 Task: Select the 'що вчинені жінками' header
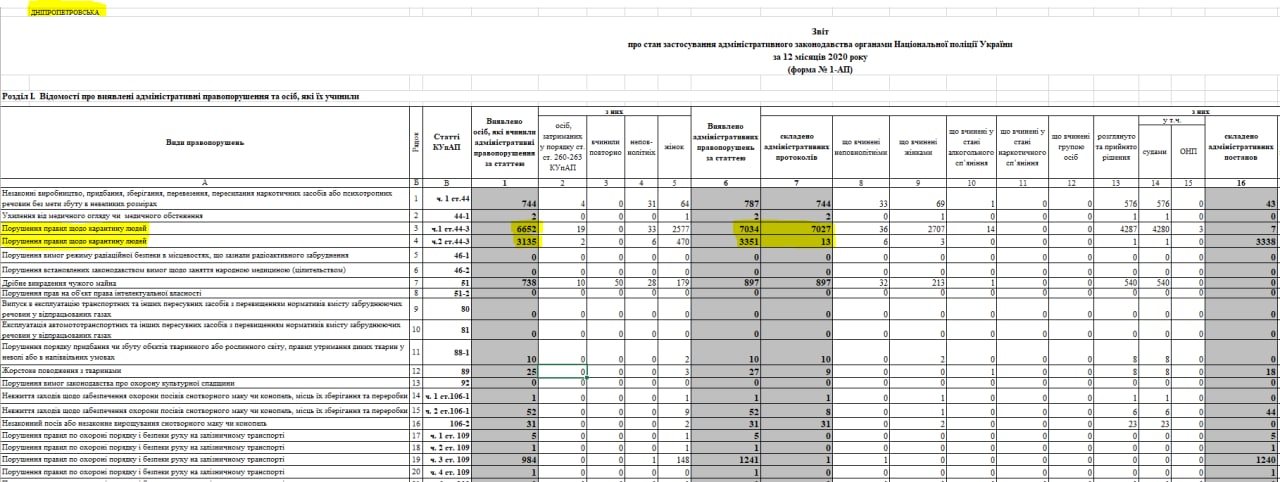(x=916, y=147)
